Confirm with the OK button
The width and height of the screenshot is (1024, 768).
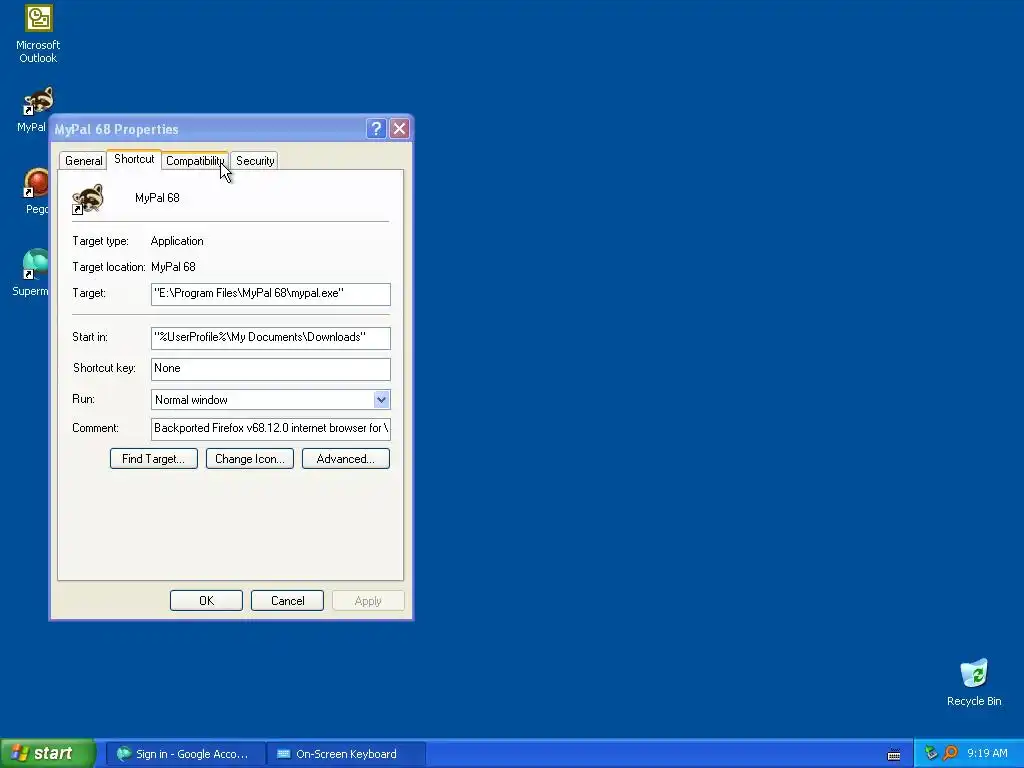coord(206,601)
